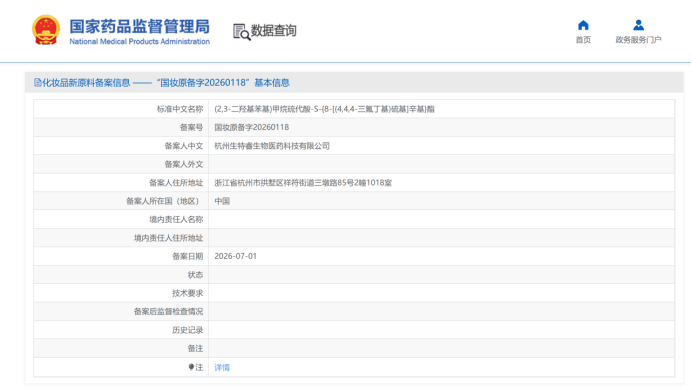Select the 境内责任人名称 label

tap(176, 219)
